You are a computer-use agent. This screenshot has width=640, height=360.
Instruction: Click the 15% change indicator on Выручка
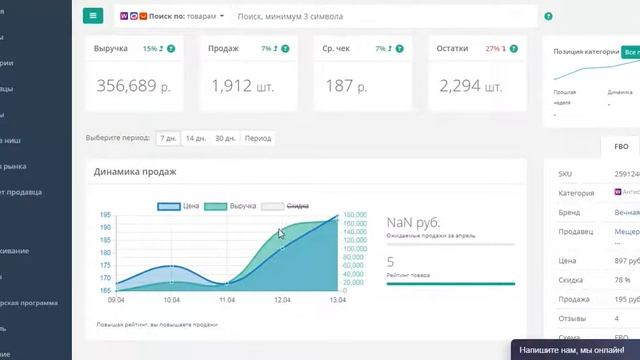pos(153,49)
